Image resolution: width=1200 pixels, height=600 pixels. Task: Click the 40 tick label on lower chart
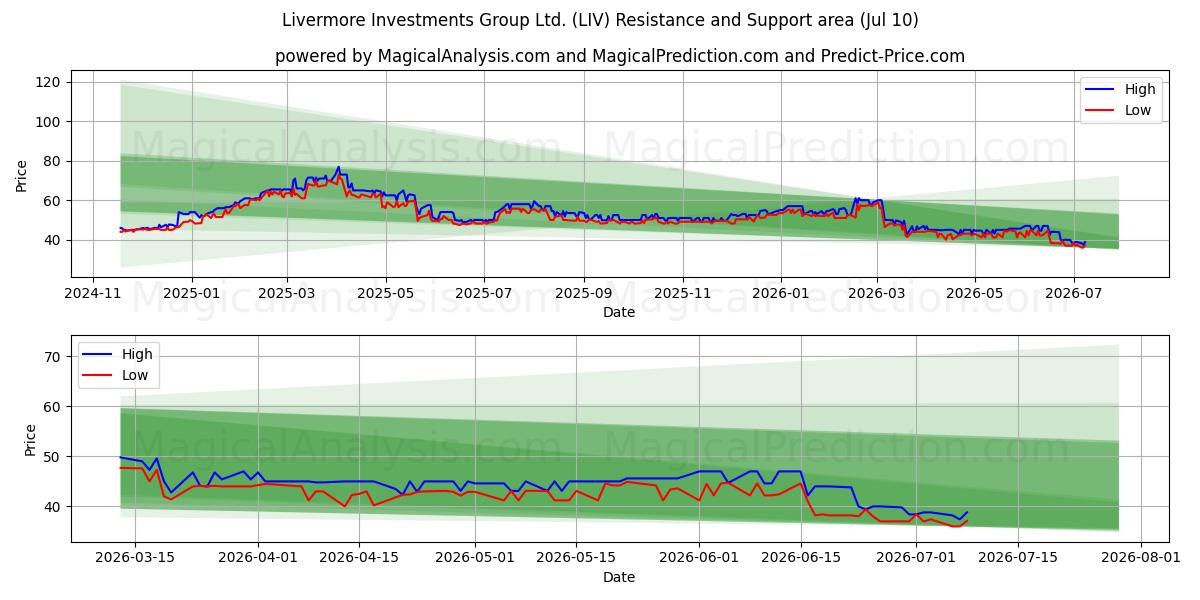tap(54, 507)
